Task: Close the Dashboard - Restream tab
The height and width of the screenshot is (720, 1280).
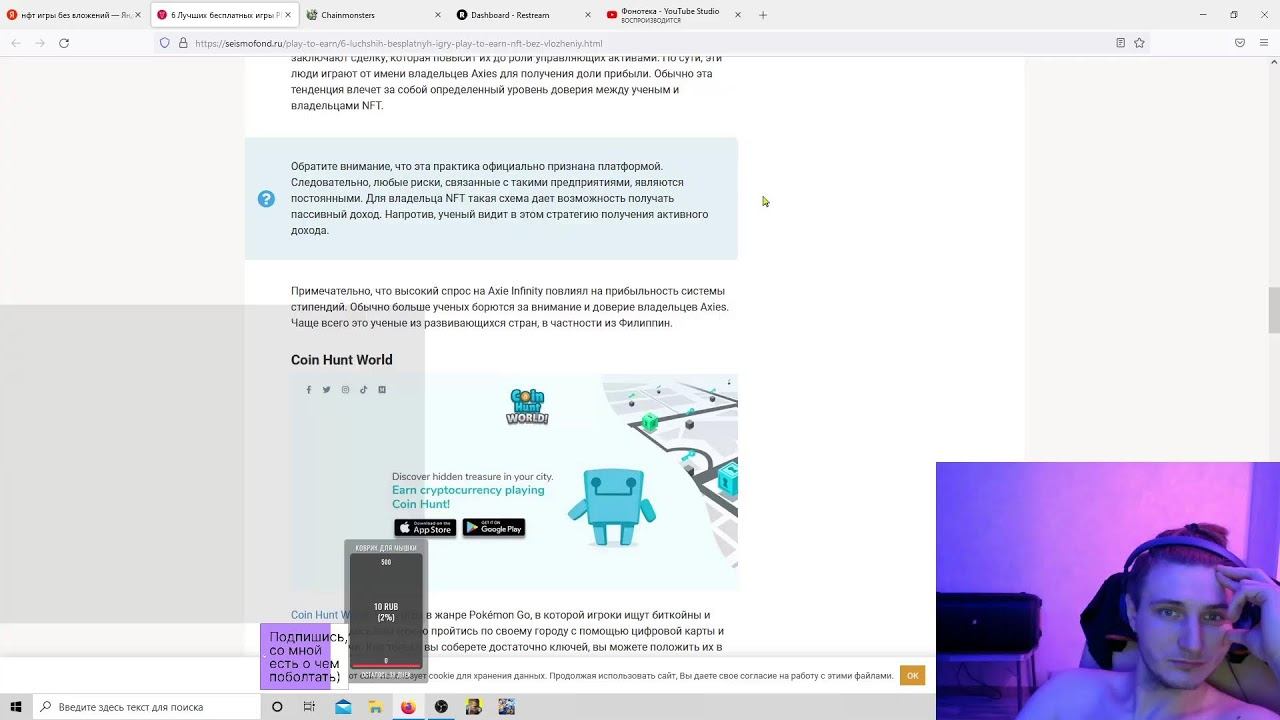Action: [x=587, y=15]
